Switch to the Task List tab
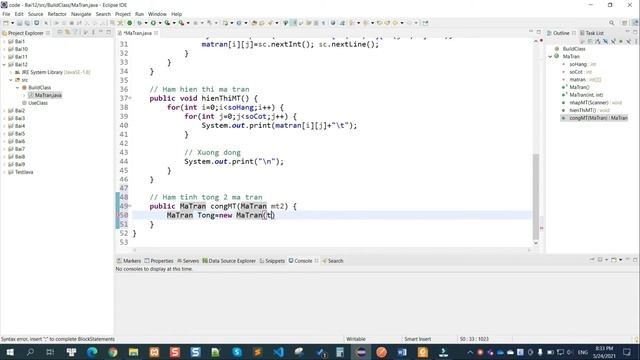The height and width of the screenshot is (360, 640). point(591,33)
